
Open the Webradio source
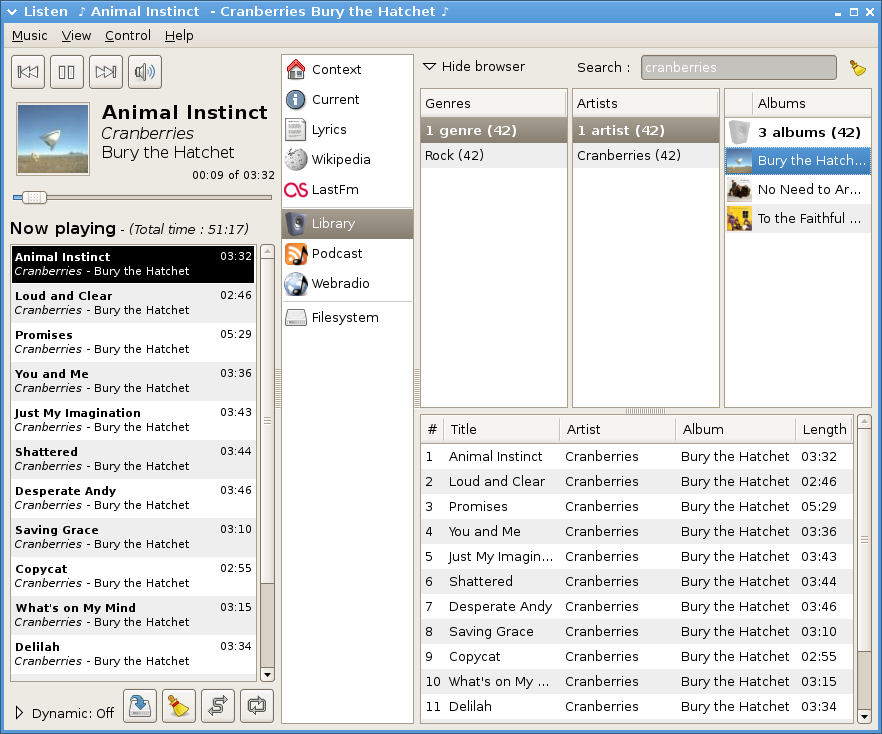pyautogui.click(x=340, y=283)
